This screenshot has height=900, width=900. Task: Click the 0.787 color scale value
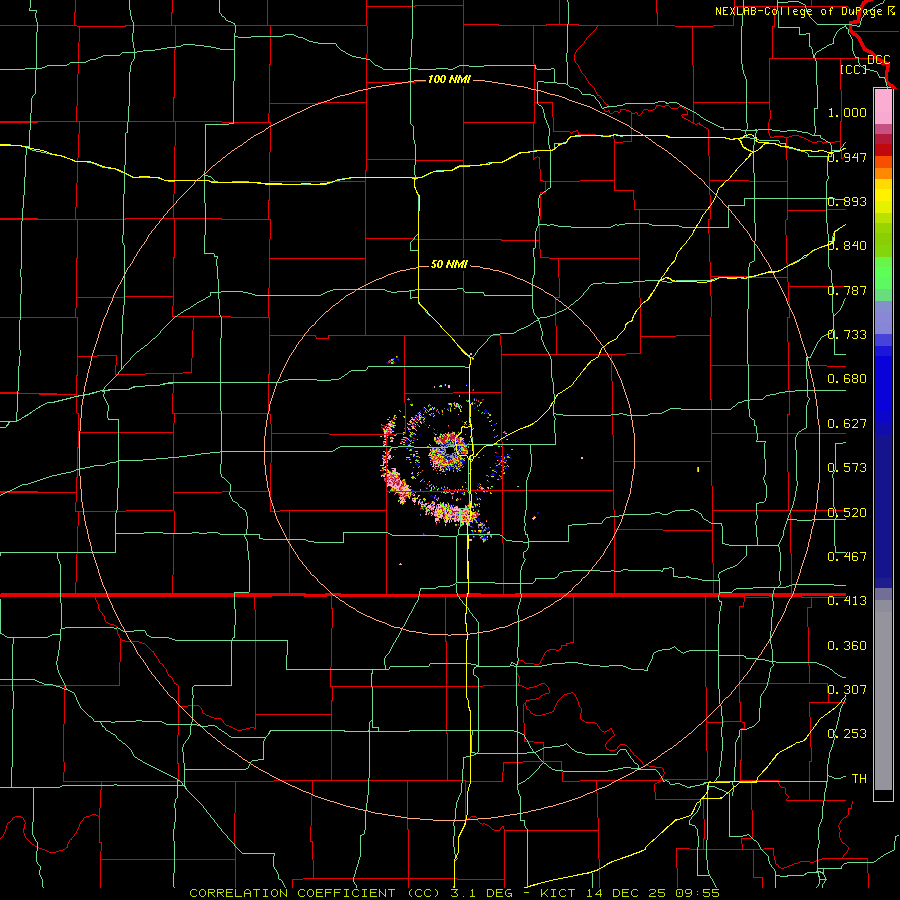847,290
